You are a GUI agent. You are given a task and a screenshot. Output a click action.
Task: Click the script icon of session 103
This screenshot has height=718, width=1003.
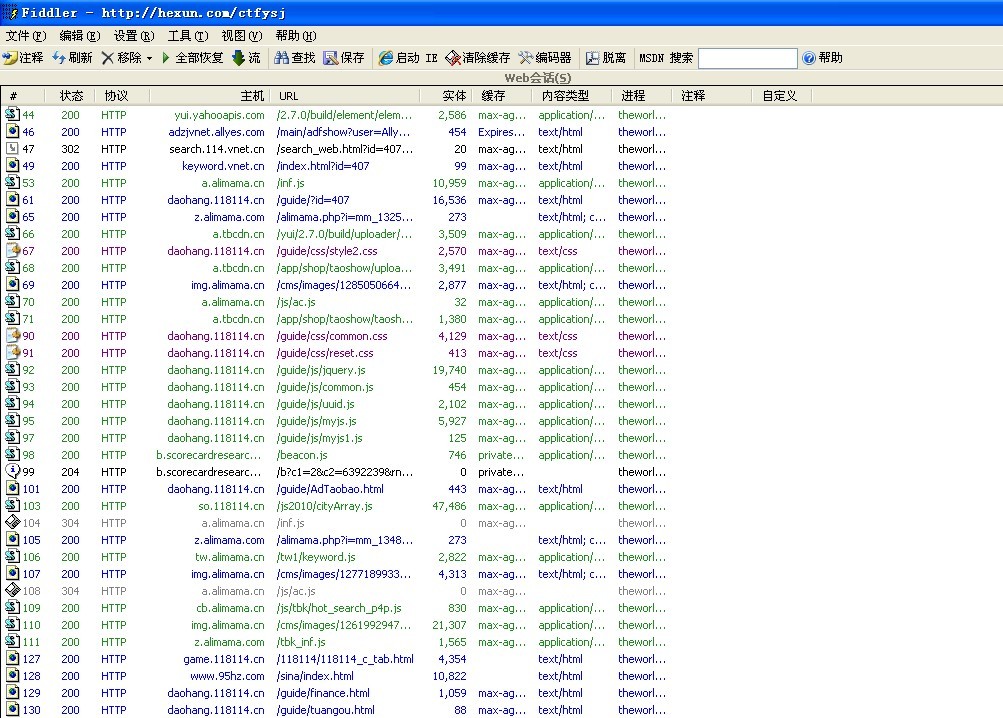[12, 506]
